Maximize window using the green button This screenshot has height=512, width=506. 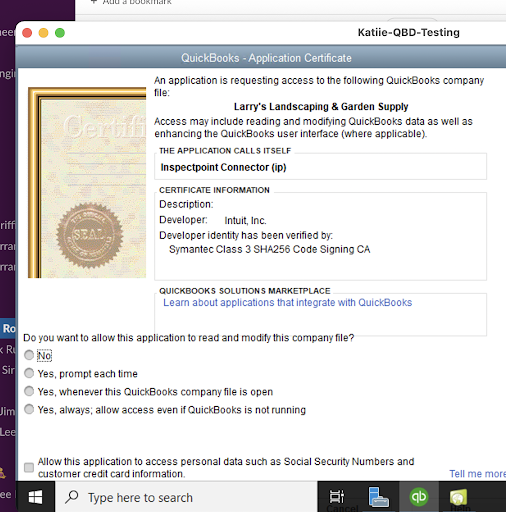60,33
